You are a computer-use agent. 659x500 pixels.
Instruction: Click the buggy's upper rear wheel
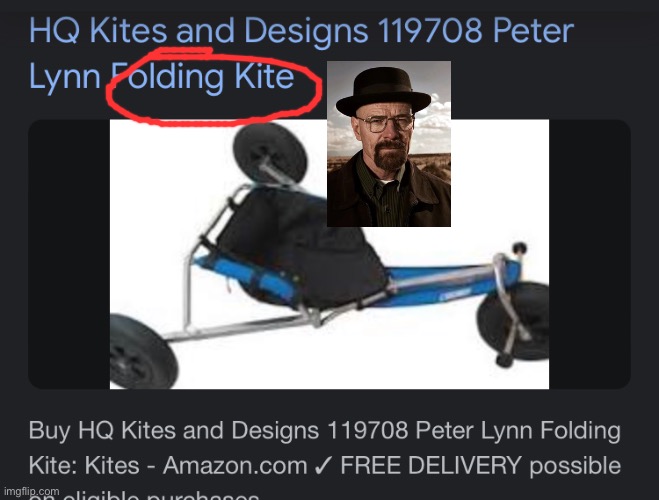pos(269,152)
